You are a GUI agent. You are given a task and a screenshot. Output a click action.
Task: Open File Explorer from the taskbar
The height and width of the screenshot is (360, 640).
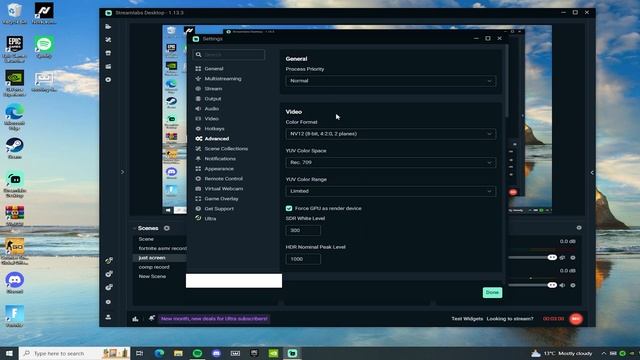[178, 353]
